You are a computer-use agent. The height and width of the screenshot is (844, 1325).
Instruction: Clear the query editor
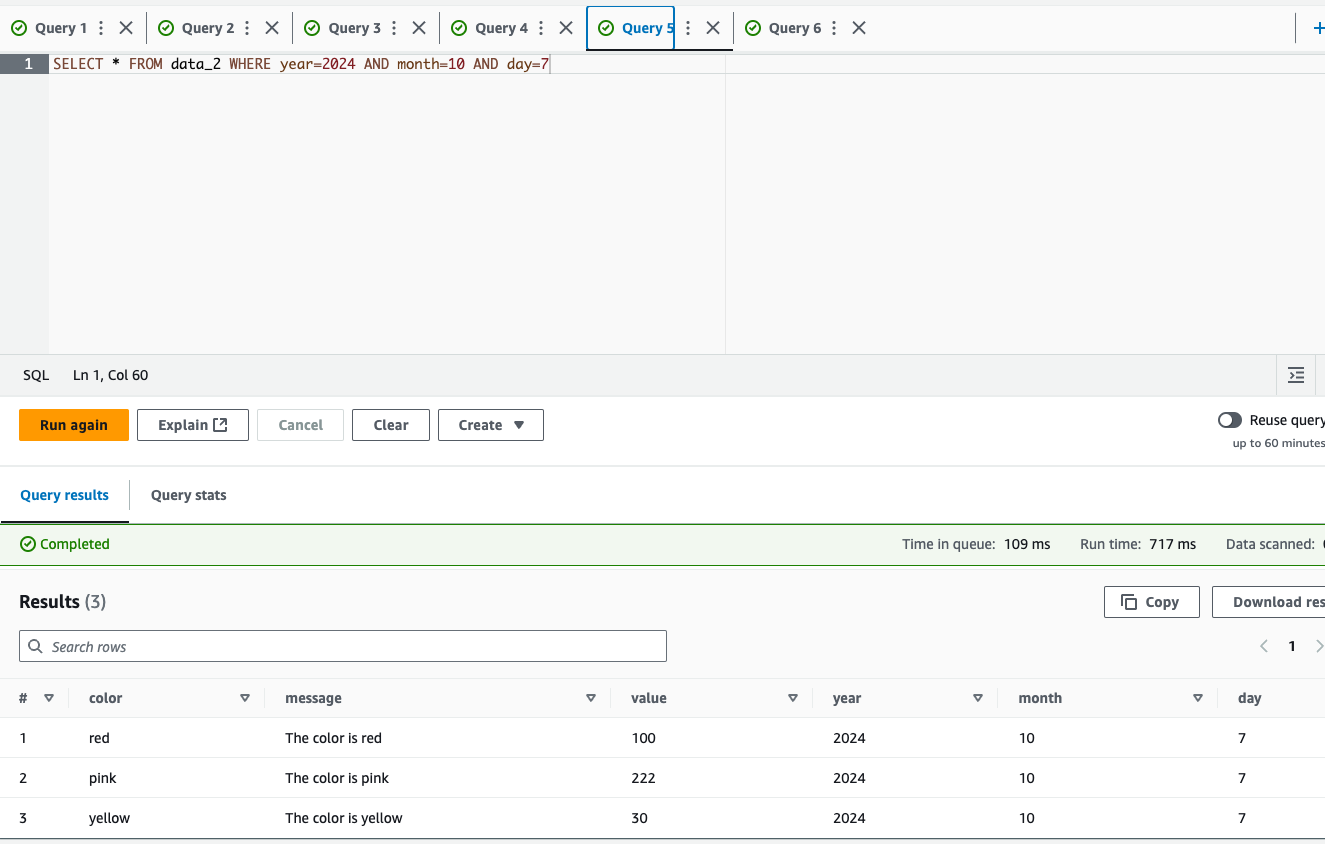(x=391, y=425)
